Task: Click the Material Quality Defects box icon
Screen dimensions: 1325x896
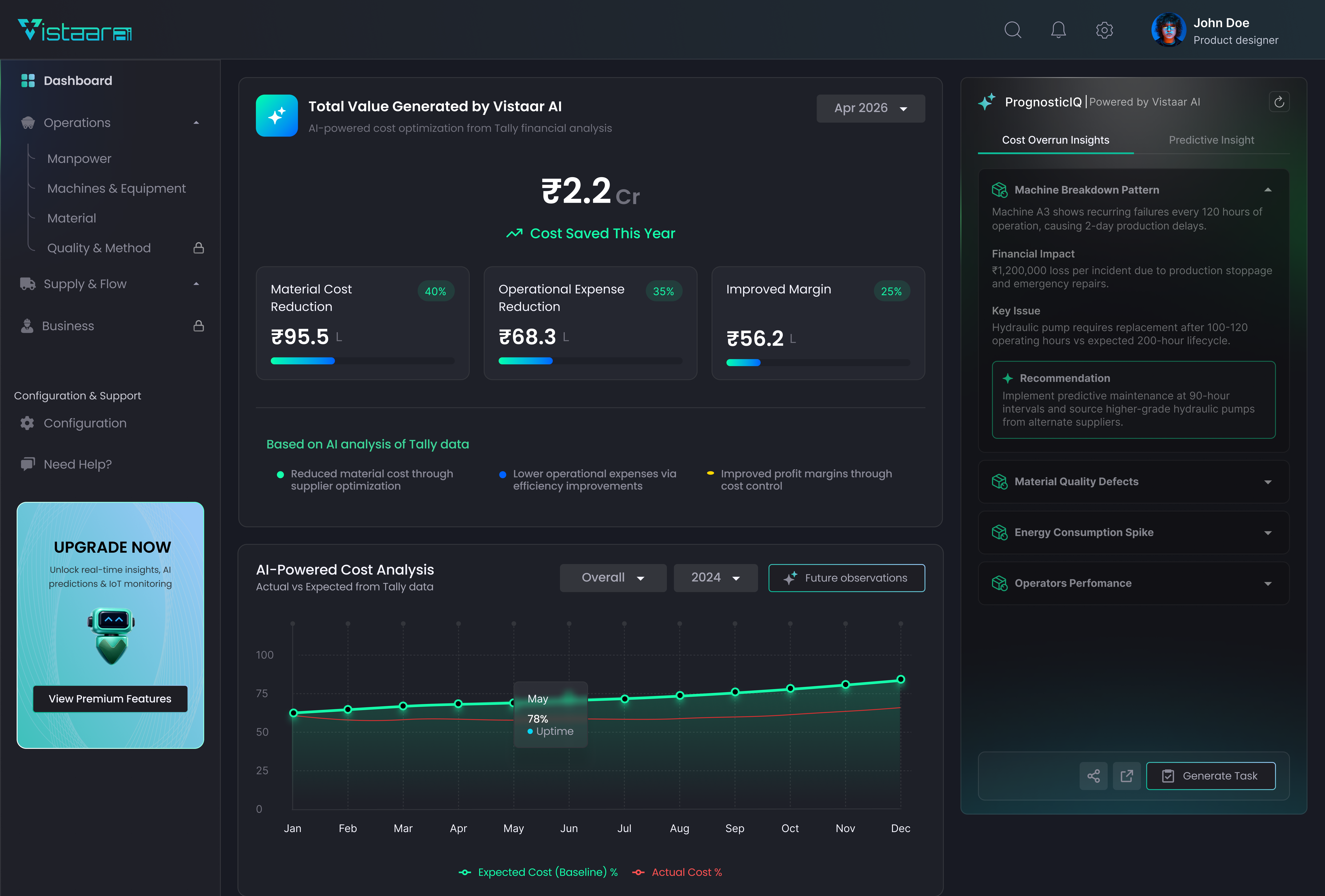Action: 999,482
